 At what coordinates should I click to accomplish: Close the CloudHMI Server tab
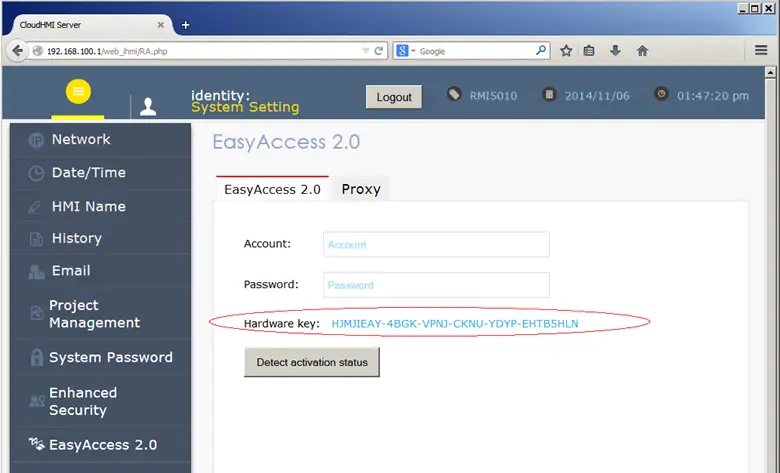[161, 25]
